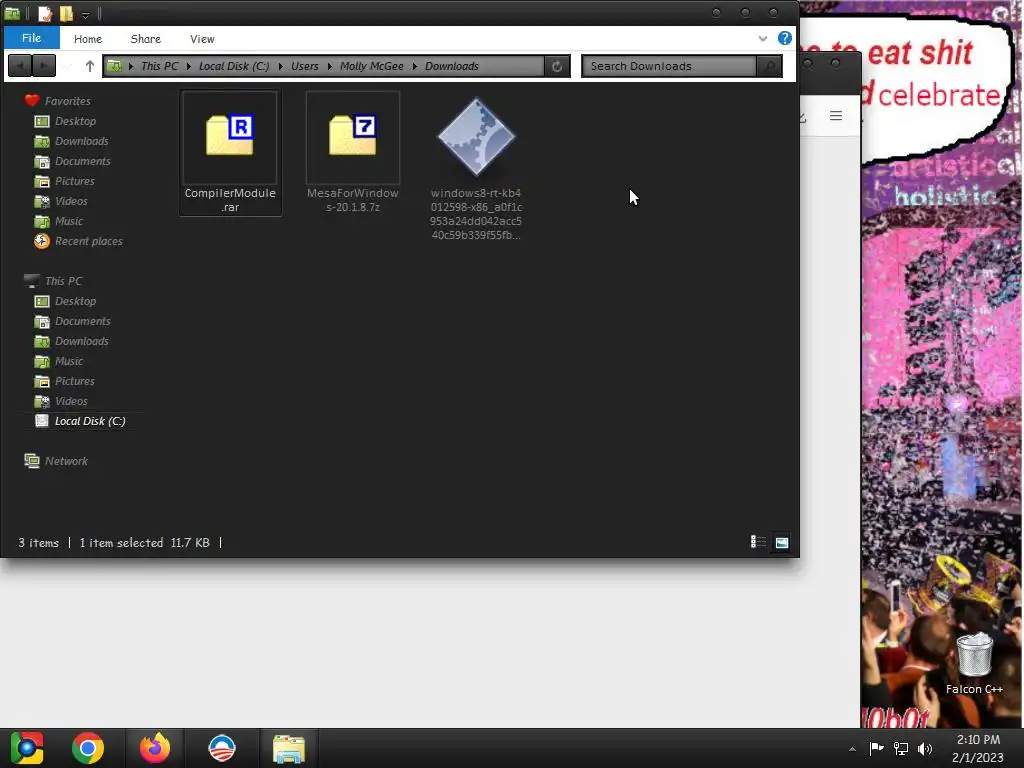
Task: Select the windows8-rt-kb4012598 update file
Action: tap(476, 136)
